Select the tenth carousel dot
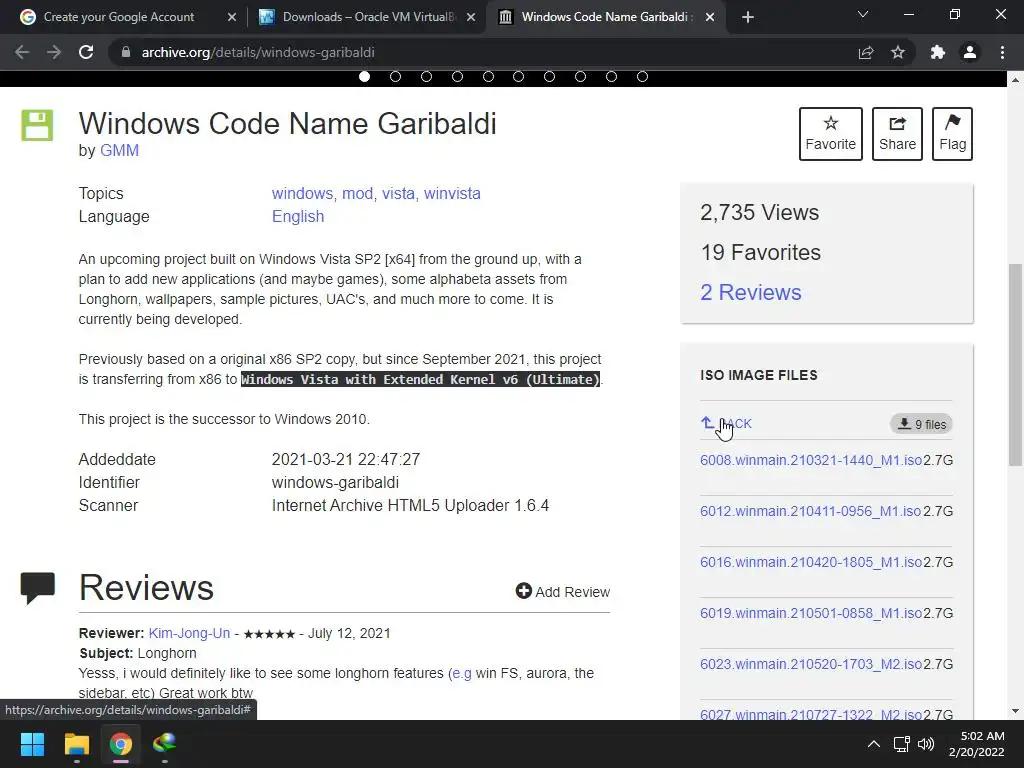This screenshot has width=1024, height=768. coord(642,76)
